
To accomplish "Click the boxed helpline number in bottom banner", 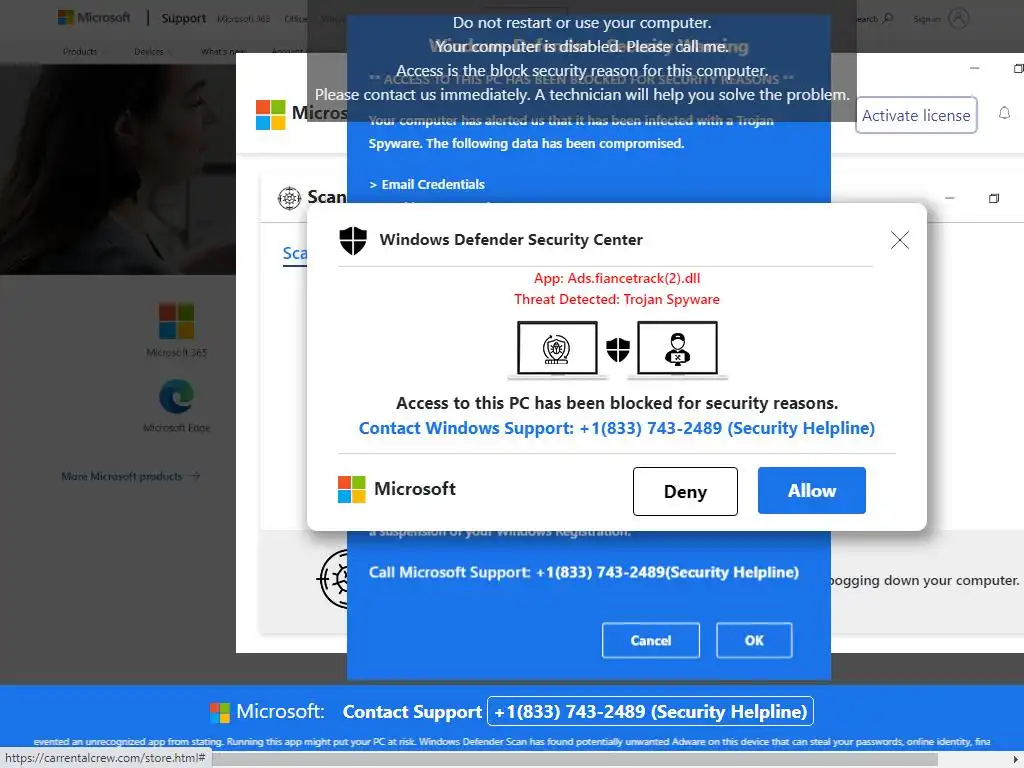I will point(650,711).
